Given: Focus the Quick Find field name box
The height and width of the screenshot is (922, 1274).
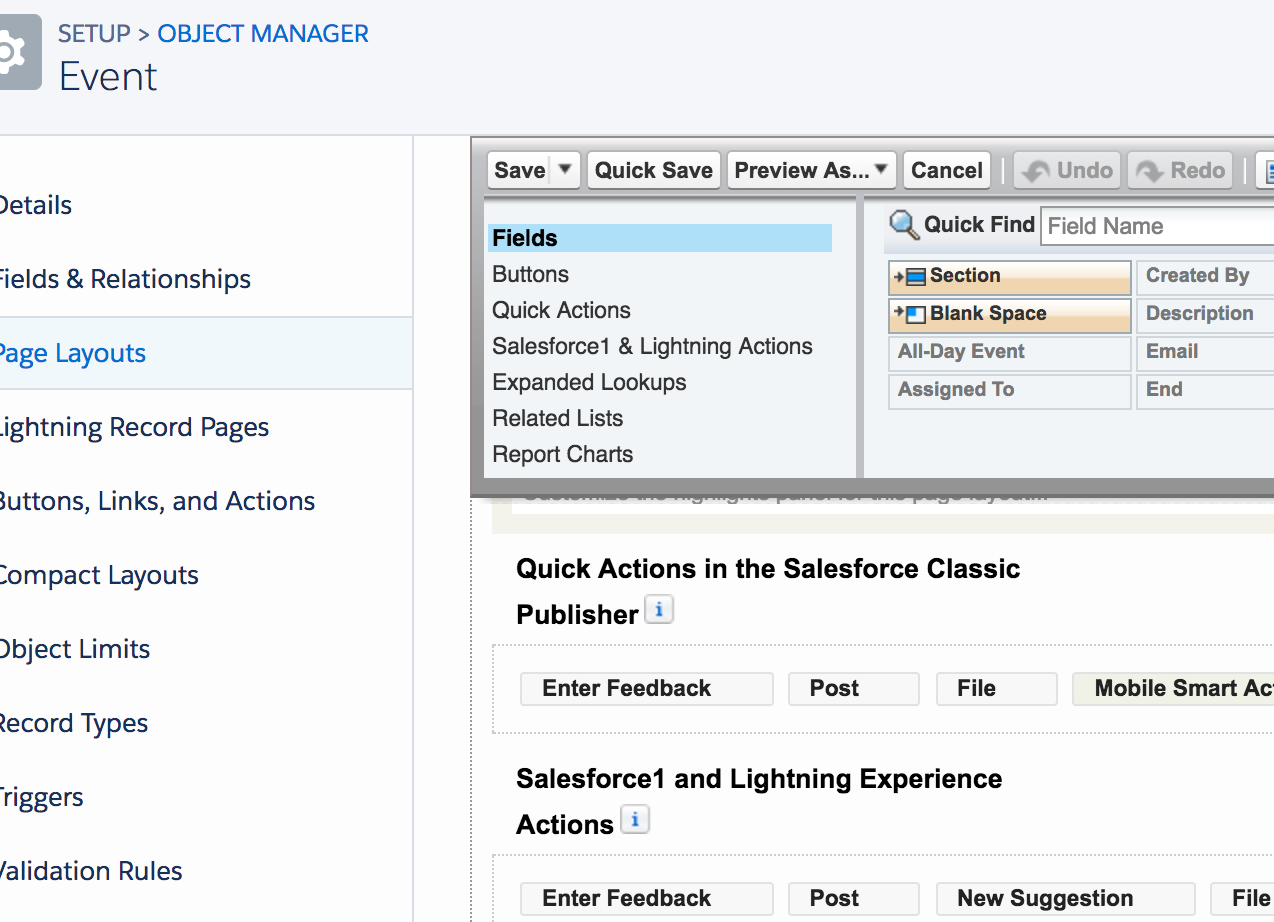Looking at the screenshot, I should pyautogui.click(x=1156, y=226).
